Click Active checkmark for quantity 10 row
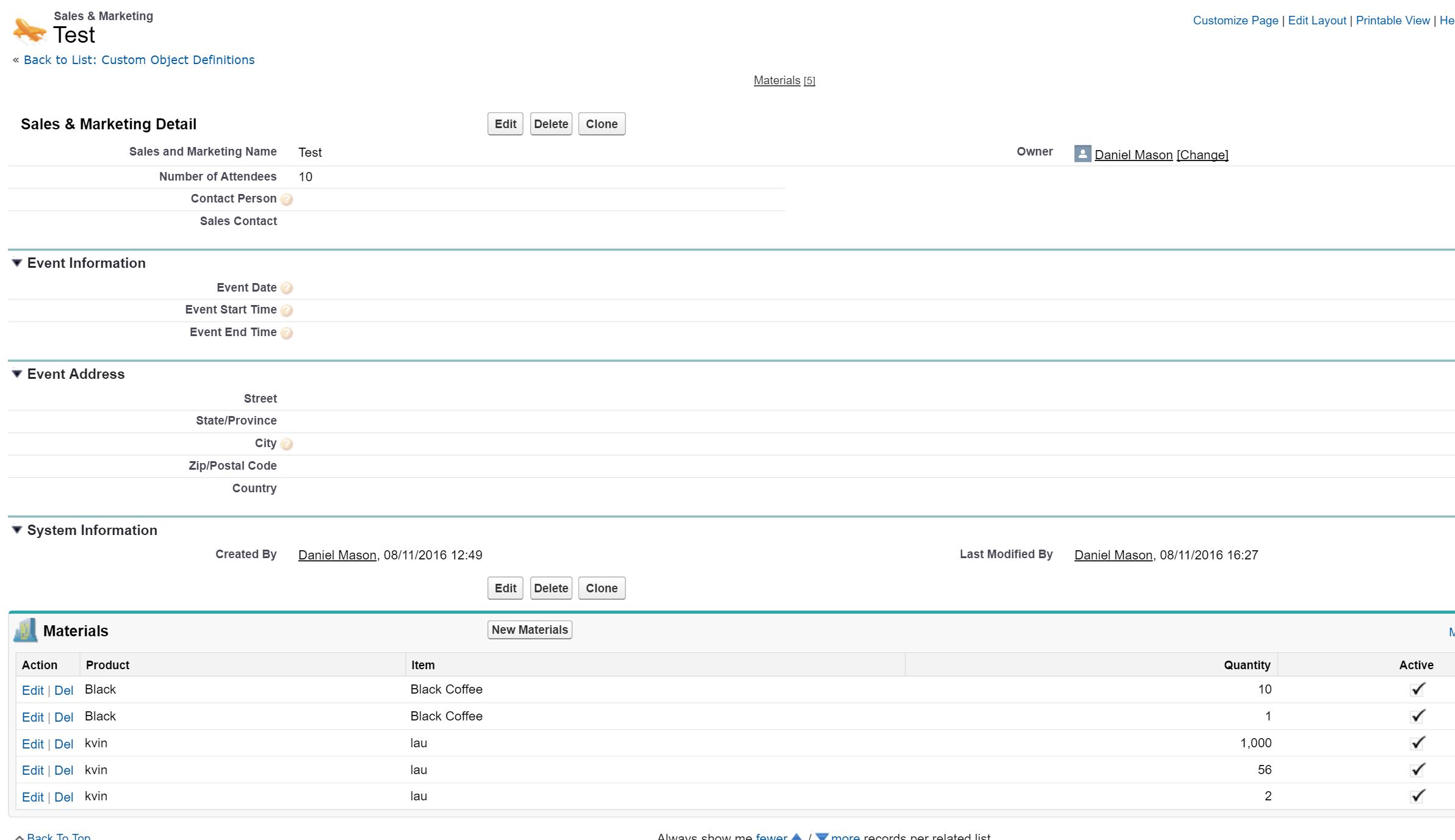The height and width of the screenshot is (840, 1455). click(x=1418, y=689)
